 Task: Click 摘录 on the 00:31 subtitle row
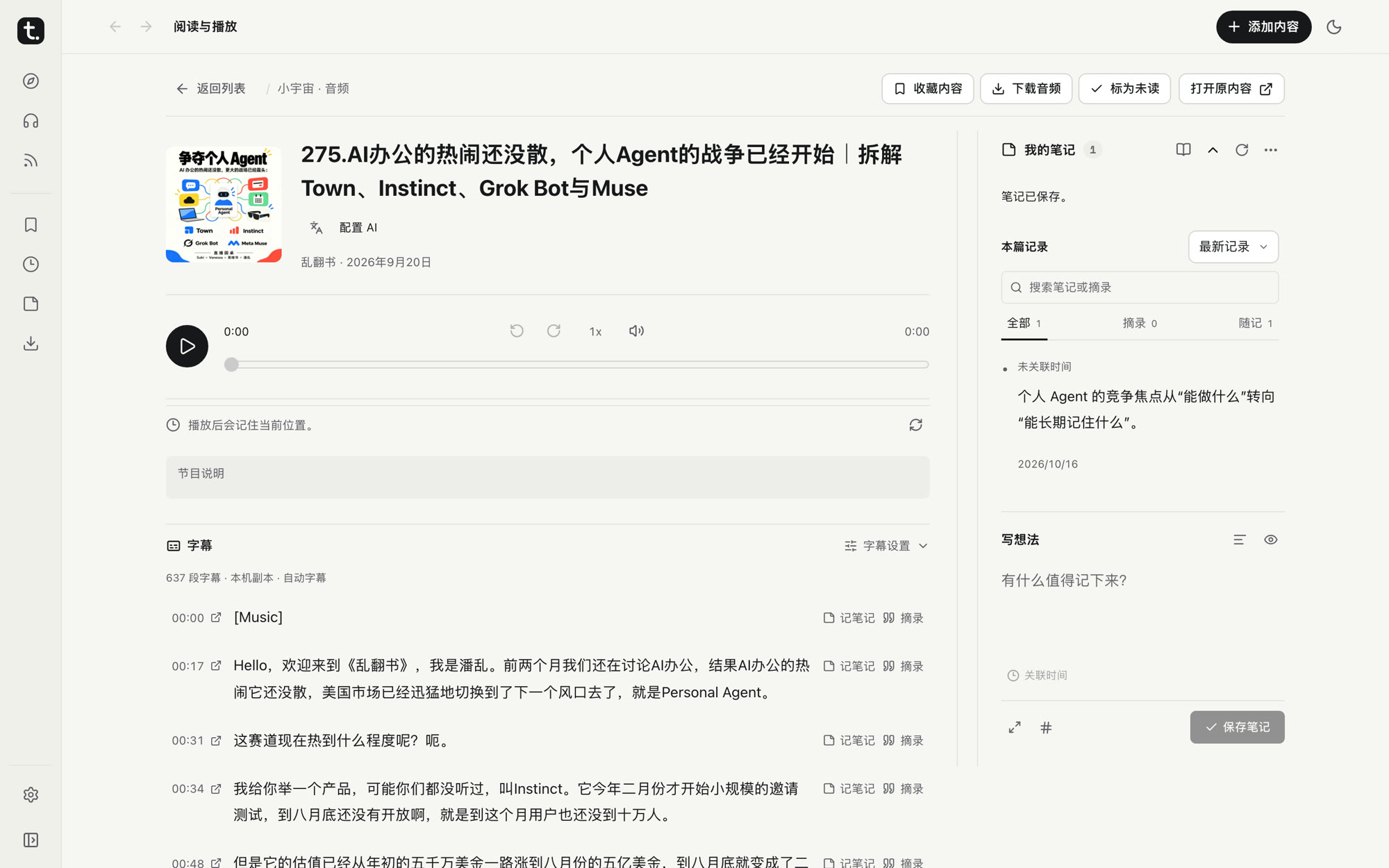904,740
